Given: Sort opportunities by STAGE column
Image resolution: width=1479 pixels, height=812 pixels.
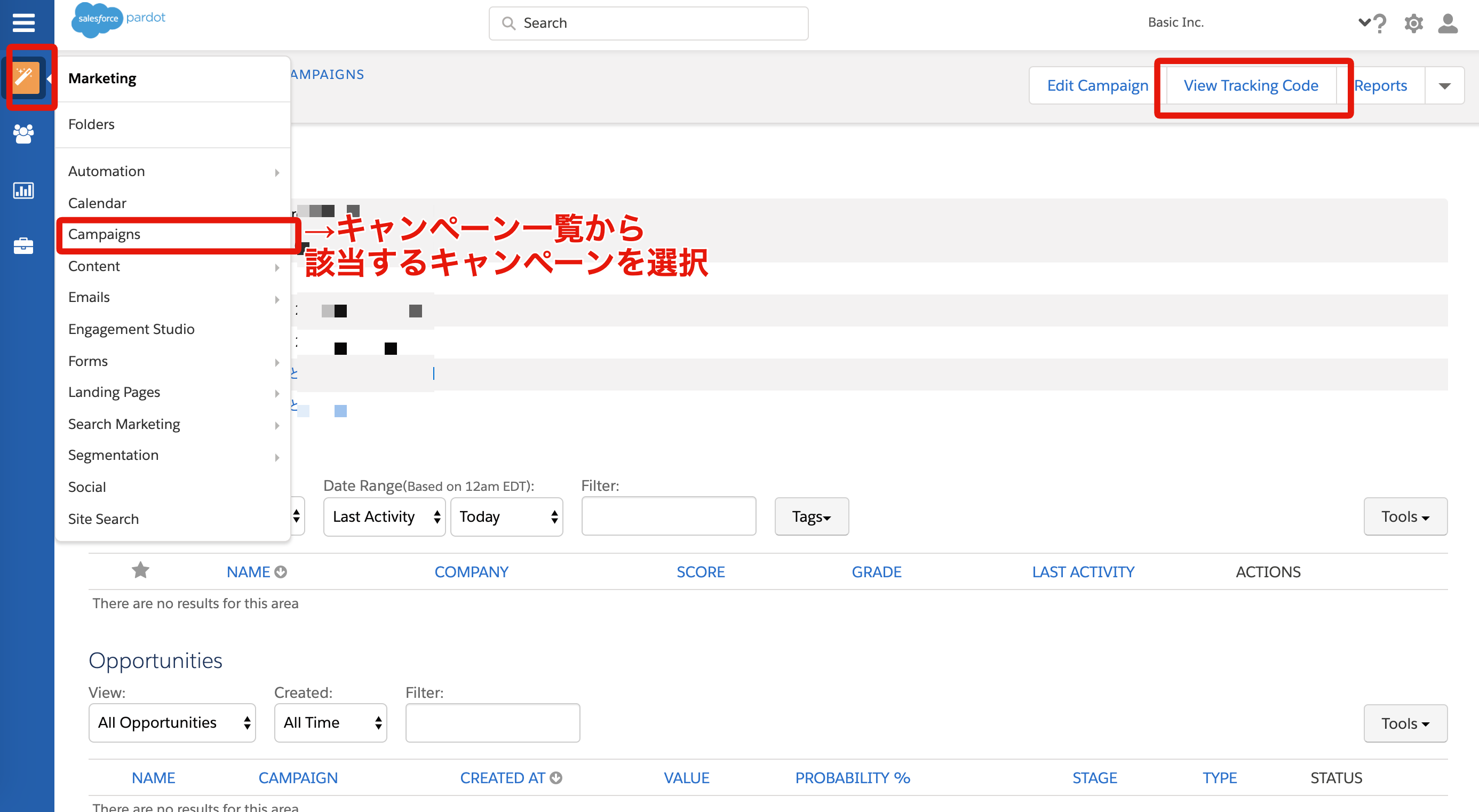Looking at the screenshot, I should 1094,777.
